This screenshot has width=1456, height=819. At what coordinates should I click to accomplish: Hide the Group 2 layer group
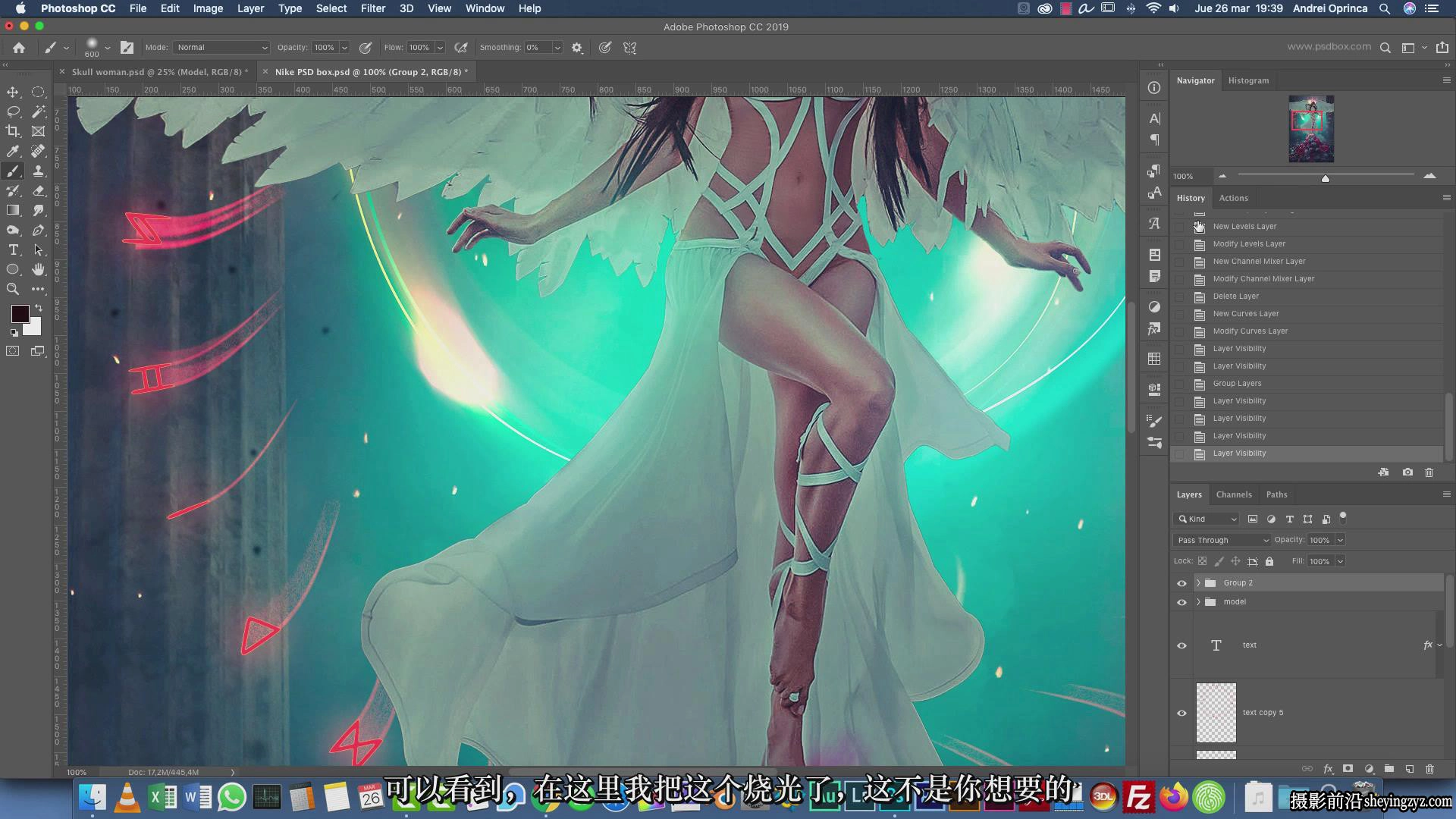coord(1181,583)
